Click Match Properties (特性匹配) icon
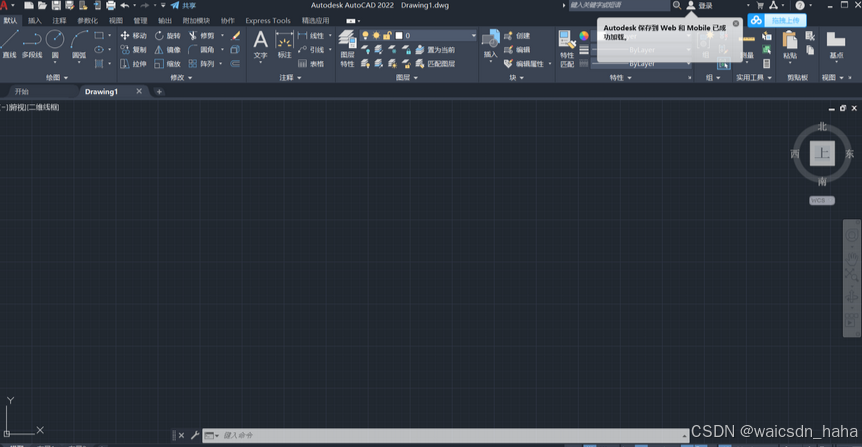The height and width of the screenshot is (447, 862). pos(567,48)
